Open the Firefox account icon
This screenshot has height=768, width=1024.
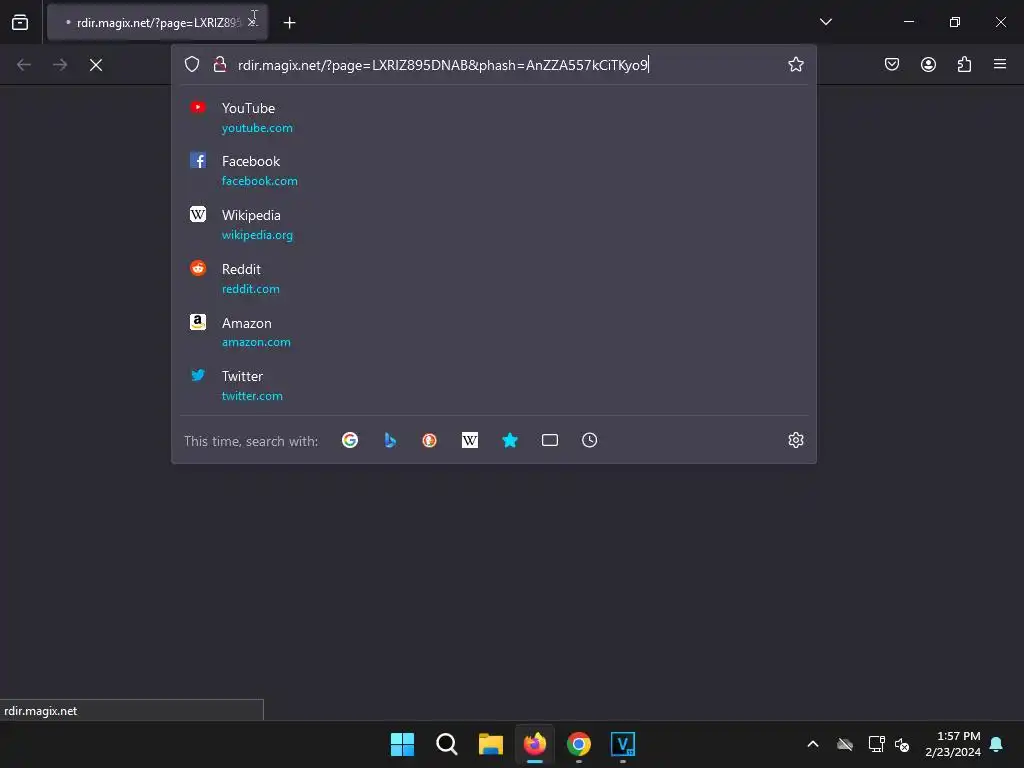[x=928, y=64]
